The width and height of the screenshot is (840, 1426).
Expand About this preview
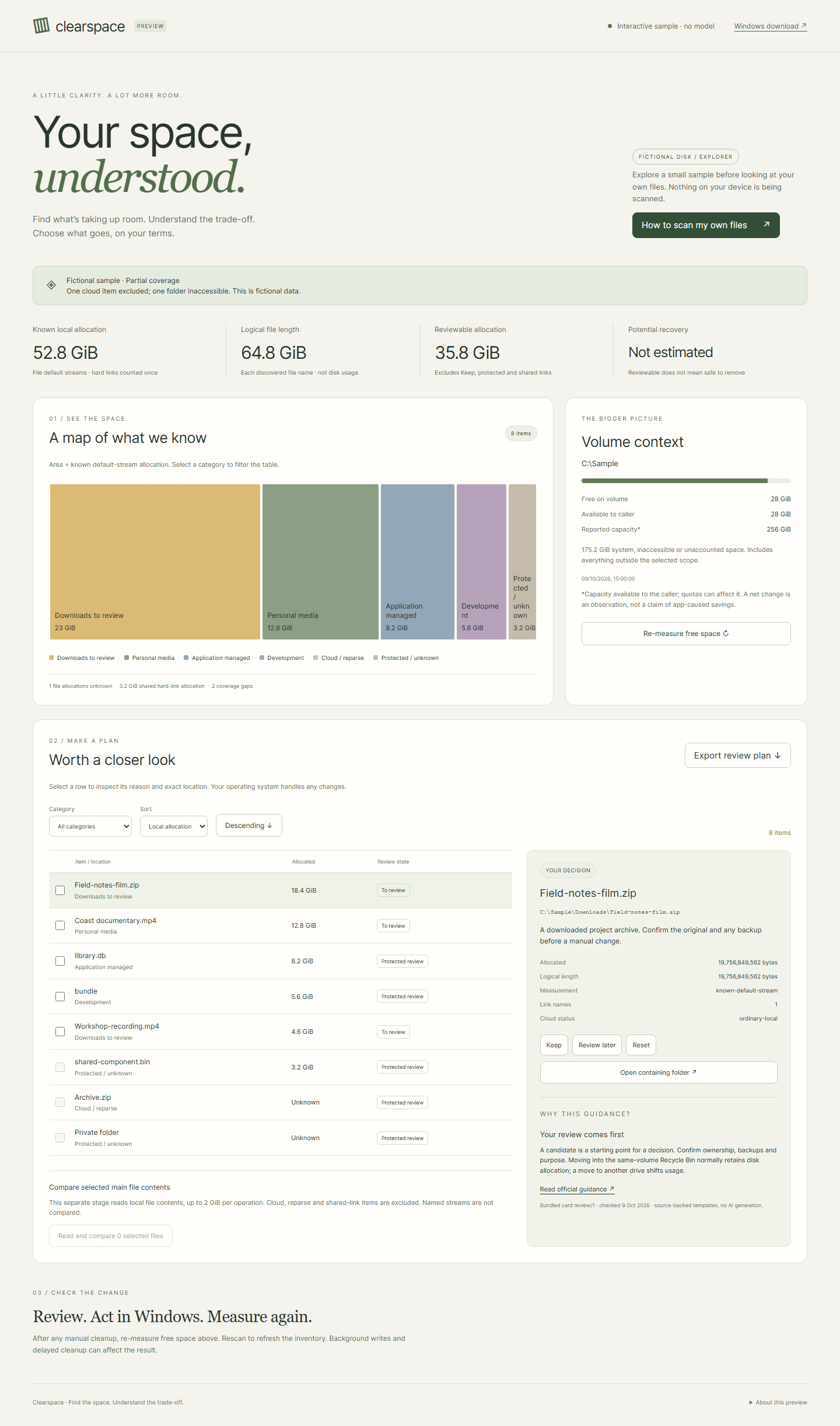(778, 1402)
